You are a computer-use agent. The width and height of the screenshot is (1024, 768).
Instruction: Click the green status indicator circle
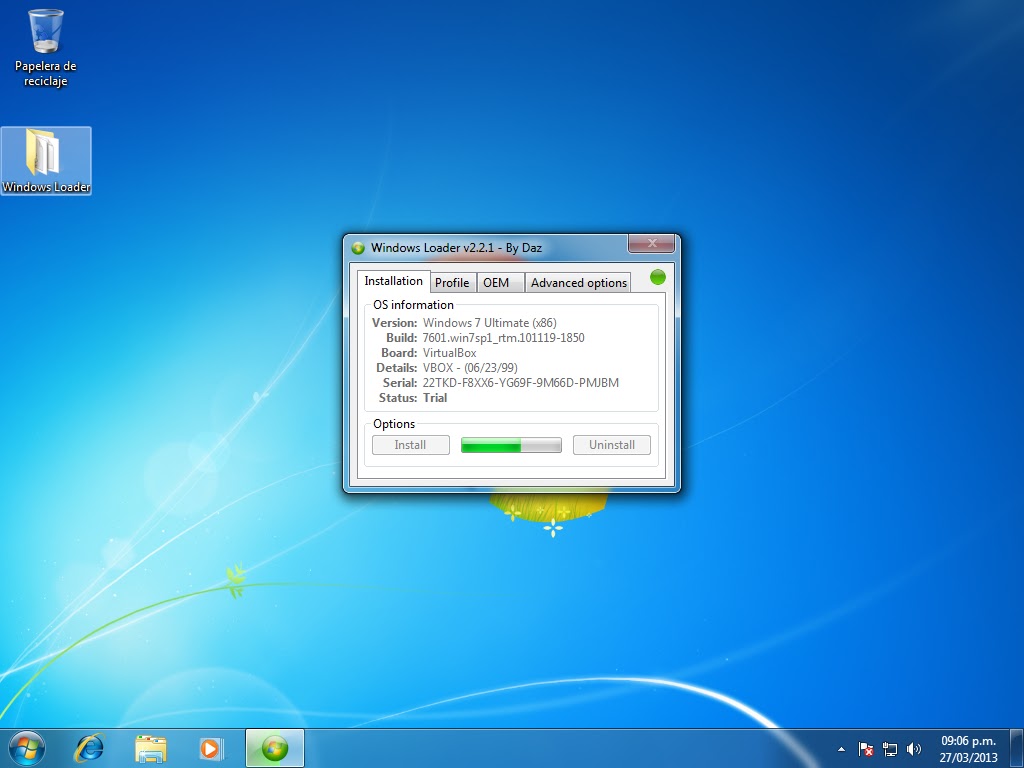click(x=656, y=278)
